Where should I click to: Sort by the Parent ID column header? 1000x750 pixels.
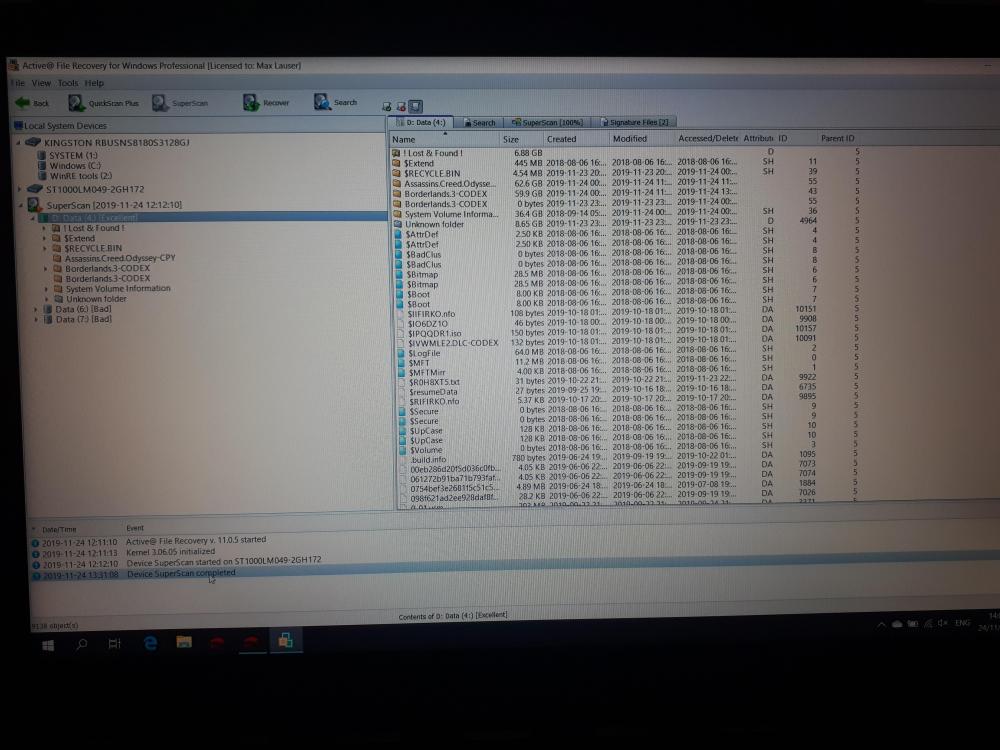coord(837,138)
